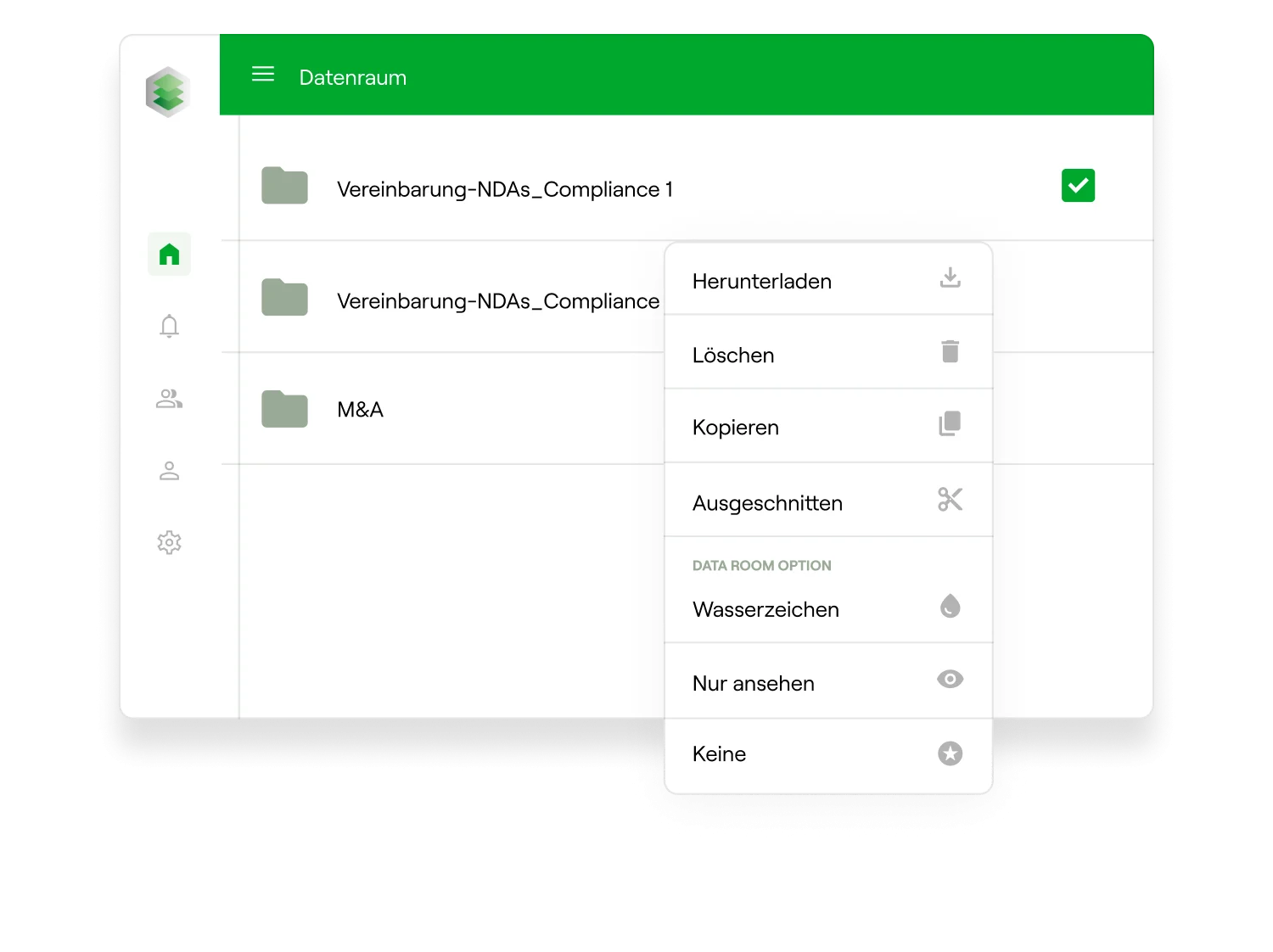
Task: Click the water drop watermark icon
Action: tap(950, 606)
